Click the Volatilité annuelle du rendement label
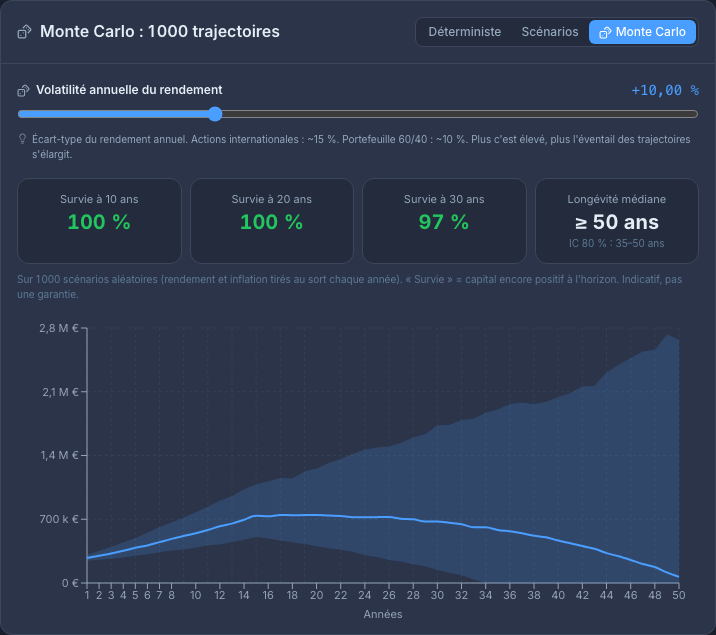Viewport: 716px width, 635px height. click(x=129, y=90)
